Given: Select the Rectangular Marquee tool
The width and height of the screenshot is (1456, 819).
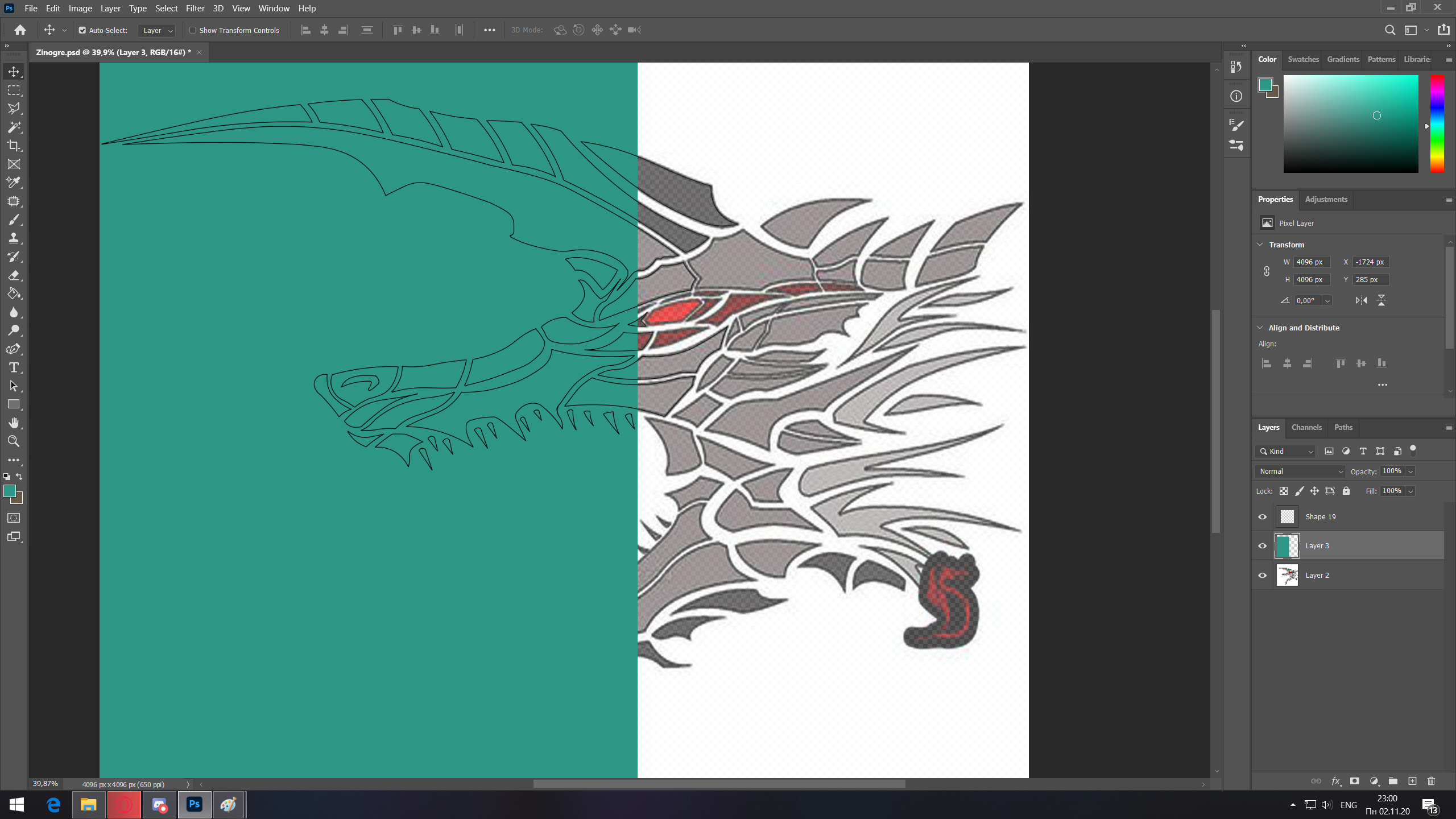Looking at the screenshot, I should pyautogui.click(x=14, y=90).
